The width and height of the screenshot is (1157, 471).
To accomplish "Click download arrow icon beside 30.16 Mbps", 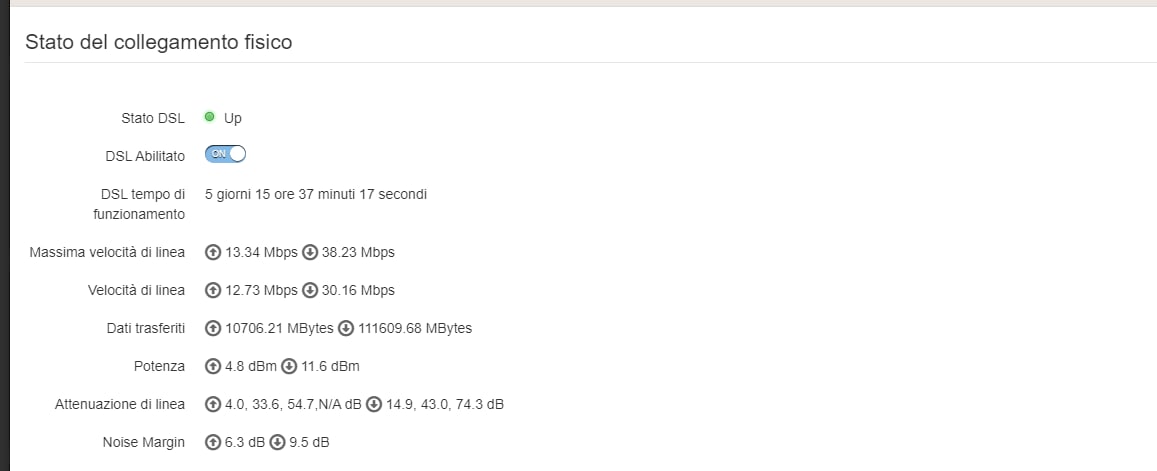I will coord(310,290).
